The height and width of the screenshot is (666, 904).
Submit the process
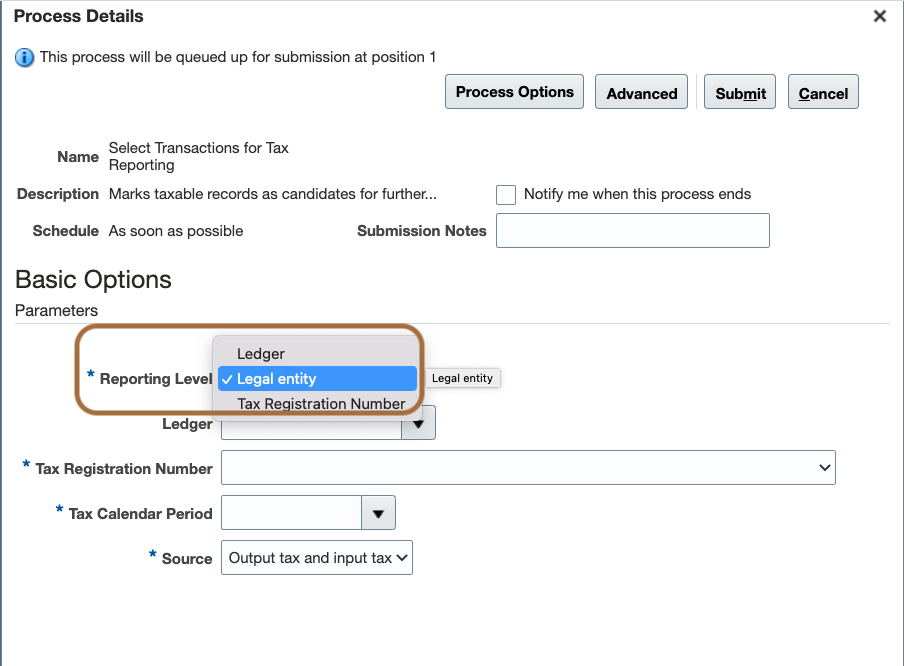(739, 91)
